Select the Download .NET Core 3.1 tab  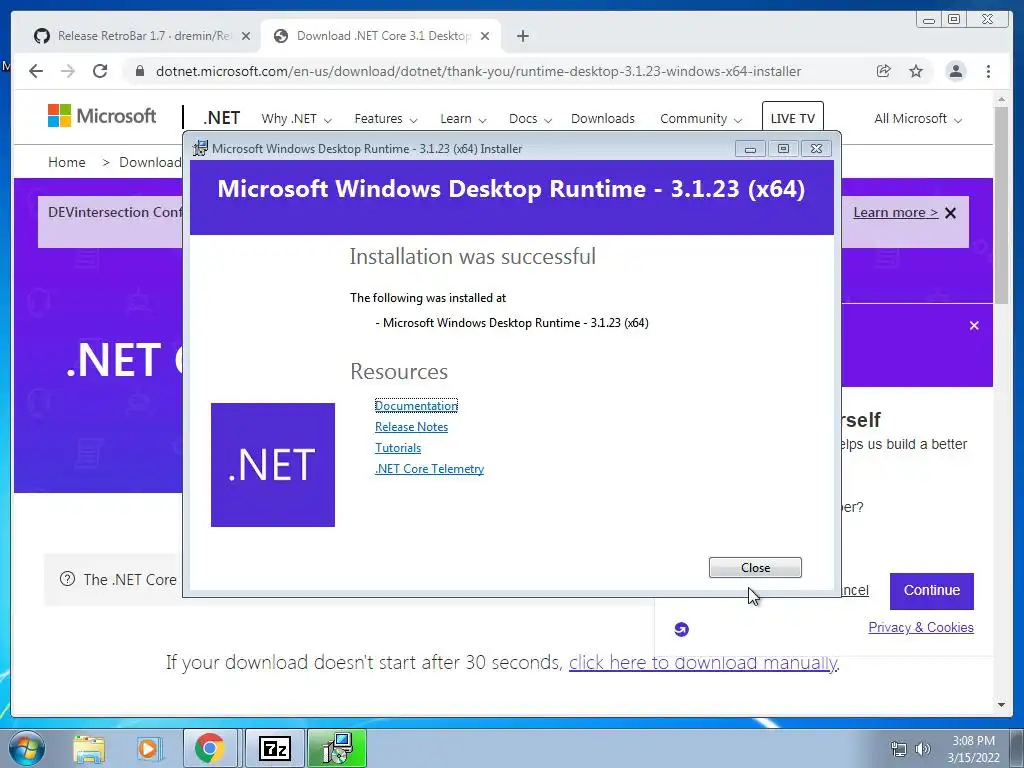click(x=382, y=36)
